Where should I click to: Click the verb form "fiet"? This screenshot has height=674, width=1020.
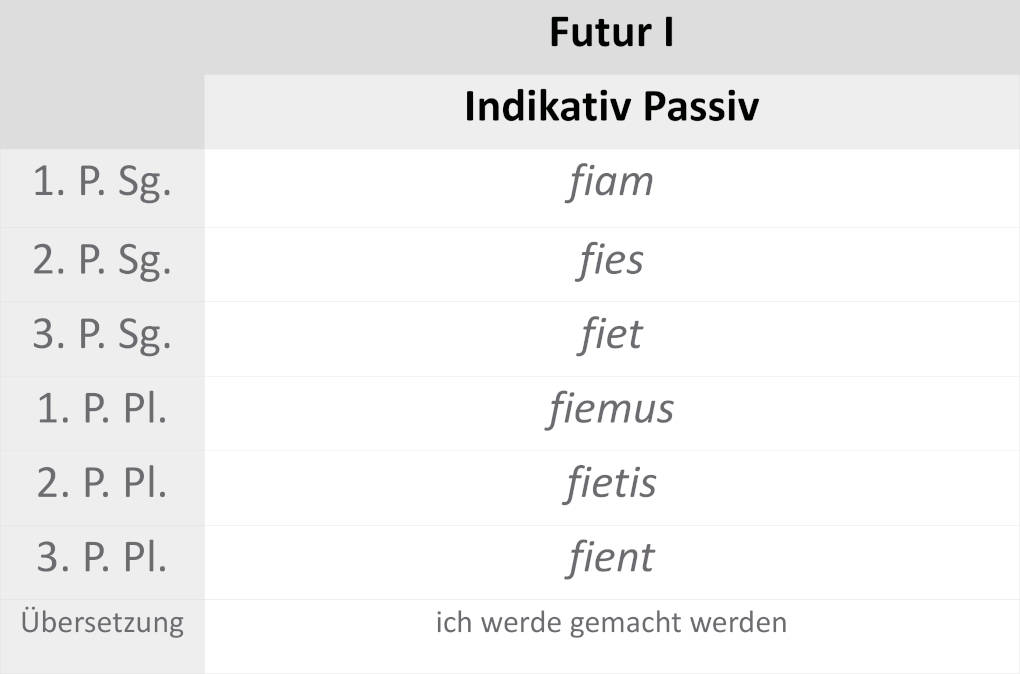[x=610, y=334]
